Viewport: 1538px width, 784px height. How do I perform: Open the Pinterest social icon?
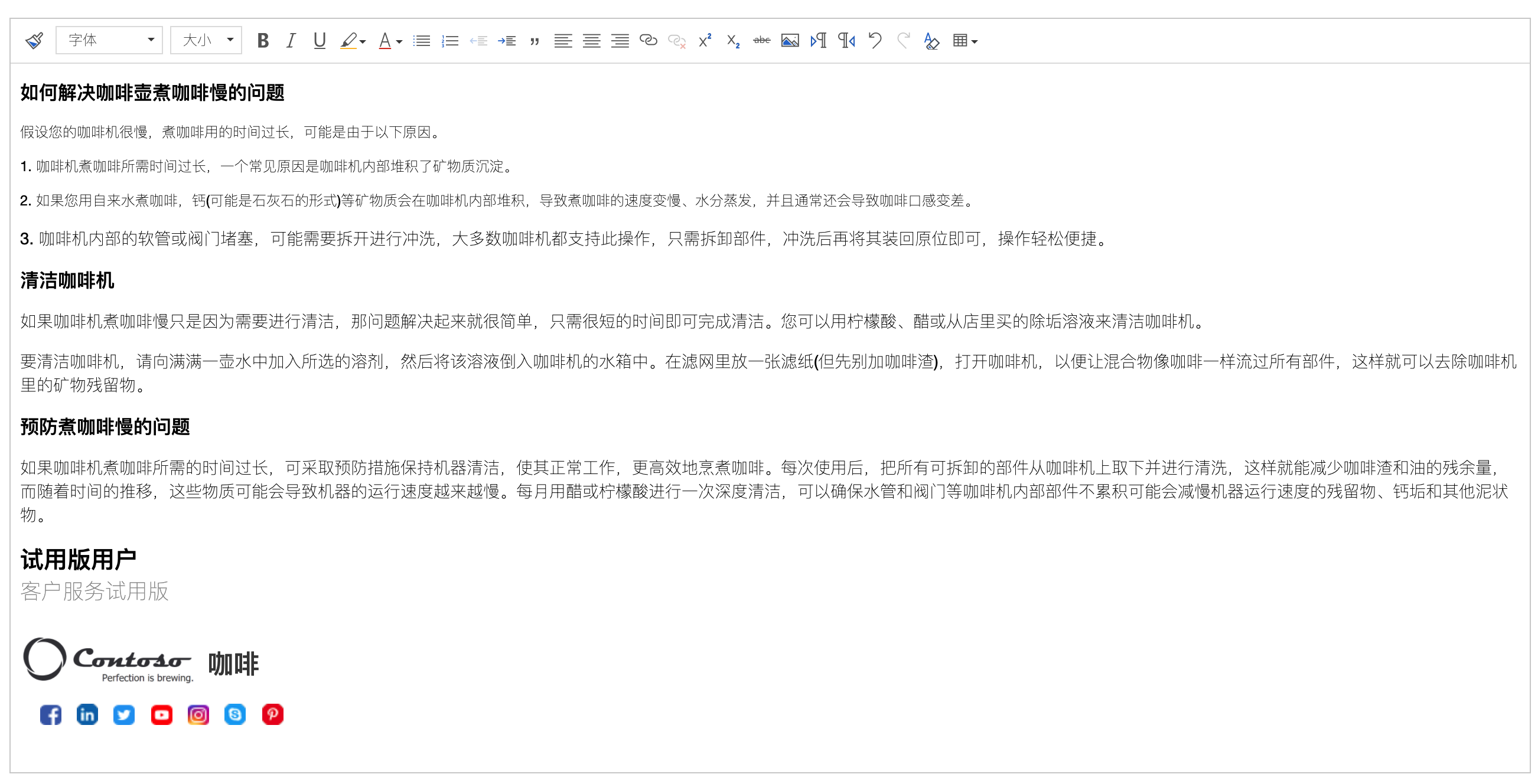tap(273, 714)
